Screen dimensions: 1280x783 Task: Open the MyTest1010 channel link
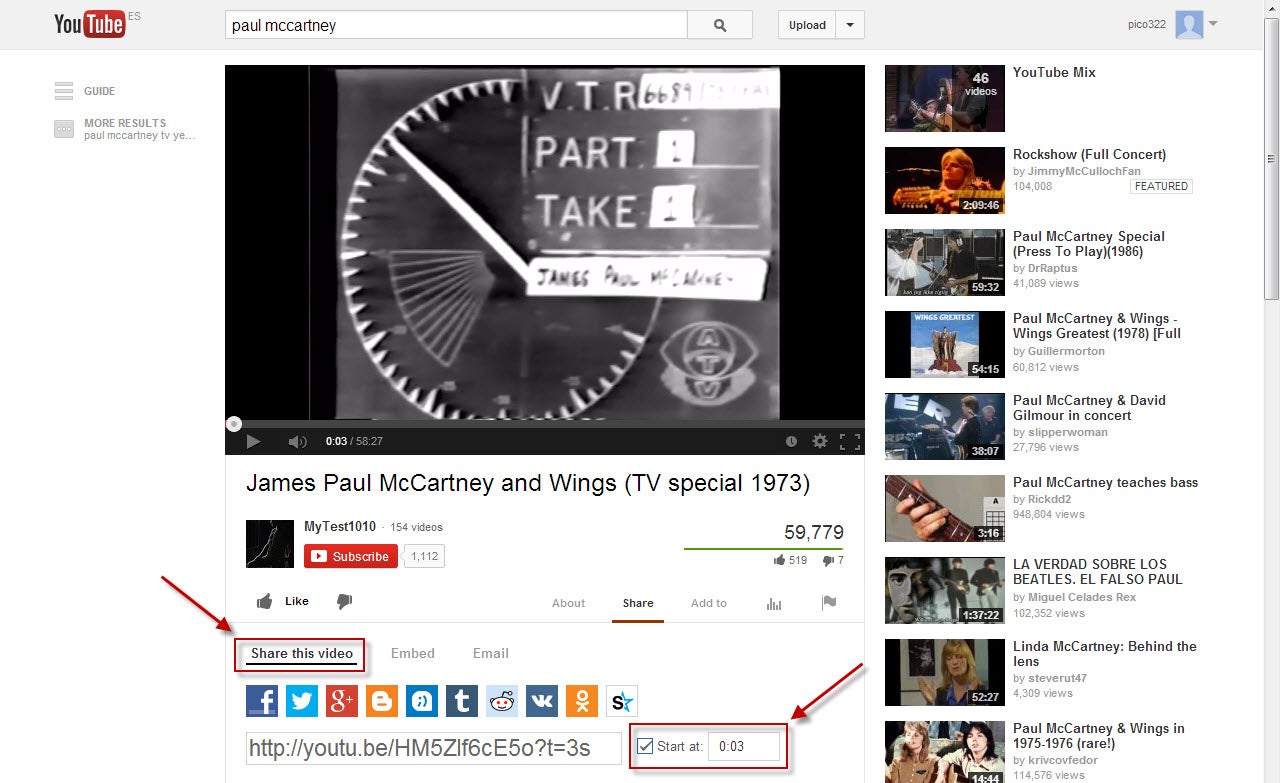point(340,526)
